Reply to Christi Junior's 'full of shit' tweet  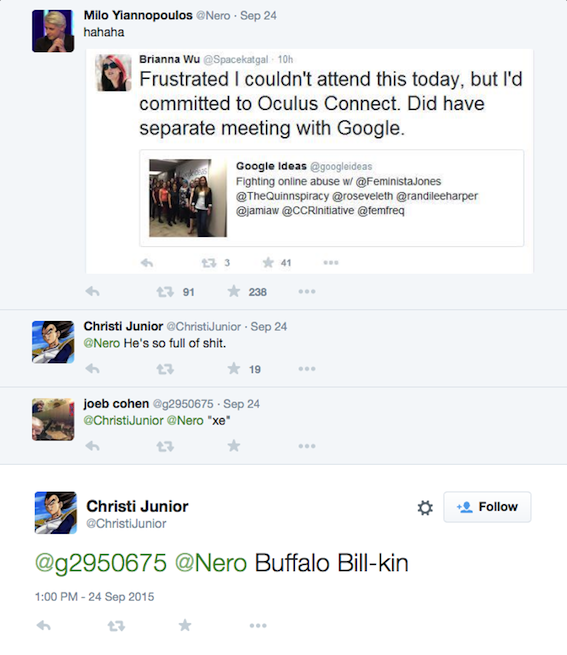point(92,368)
